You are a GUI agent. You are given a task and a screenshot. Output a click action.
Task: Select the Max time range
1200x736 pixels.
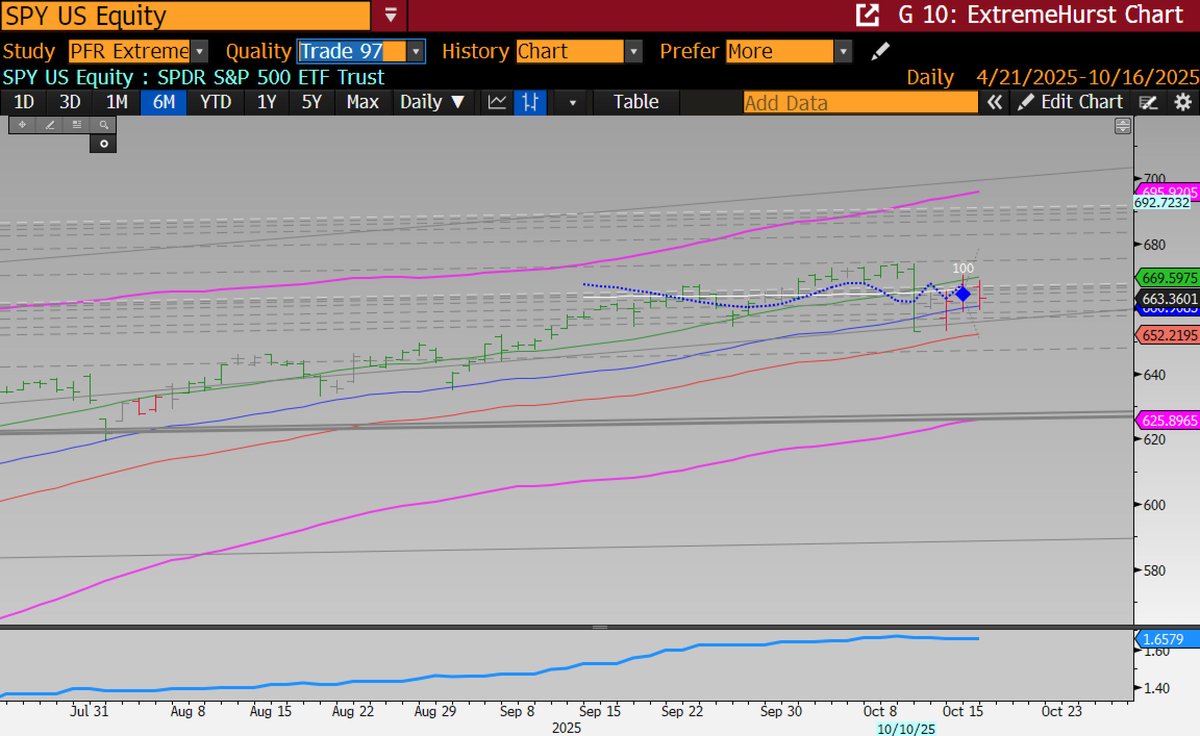362,101
